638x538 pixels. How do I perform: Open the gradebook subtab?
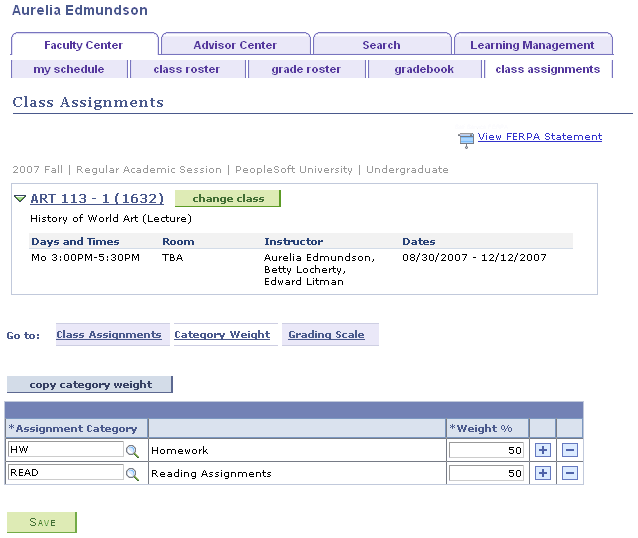(424, 69)
